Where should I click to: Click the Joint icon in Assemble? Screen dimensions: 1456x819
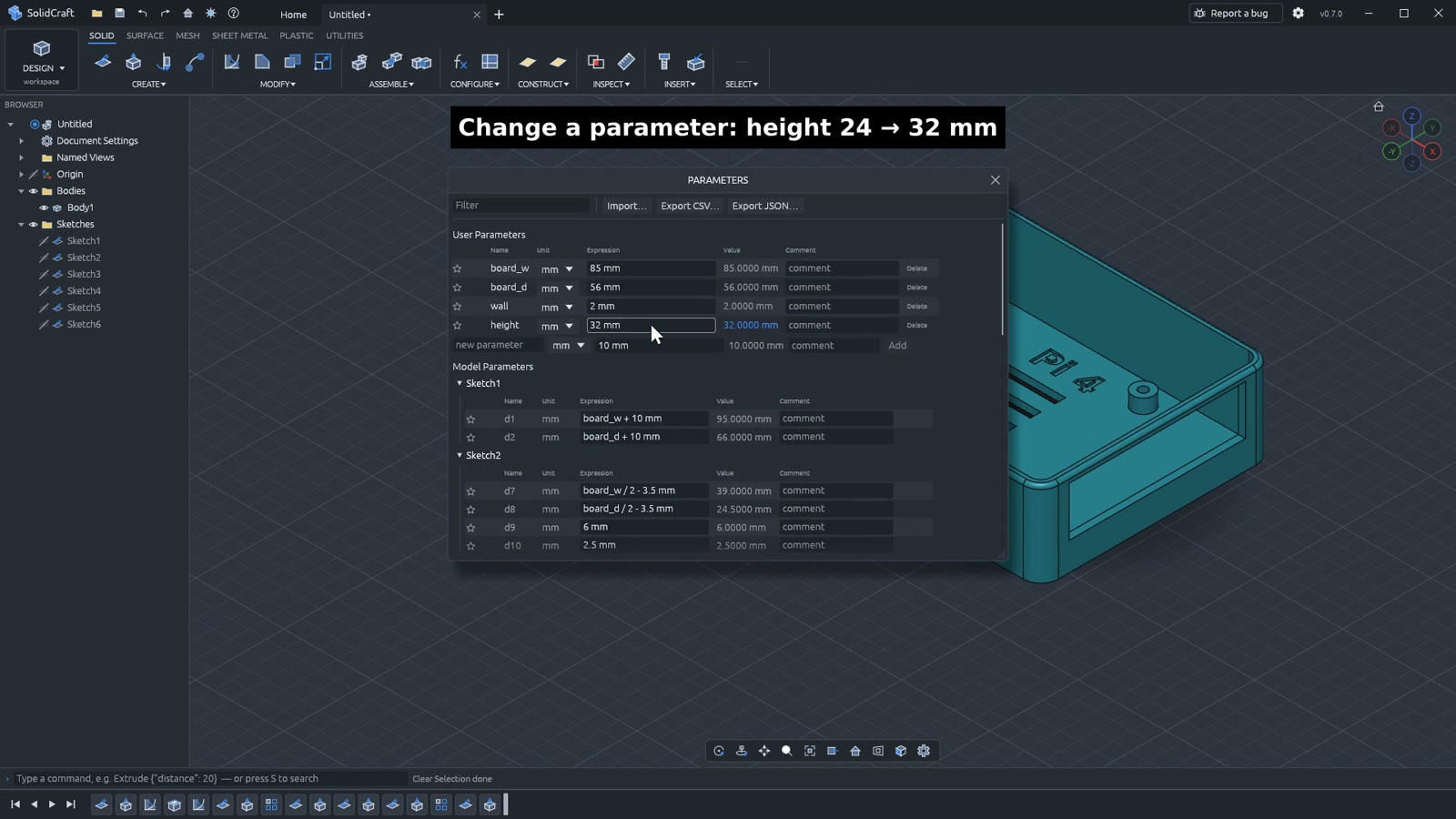click(x=391, y=62)
